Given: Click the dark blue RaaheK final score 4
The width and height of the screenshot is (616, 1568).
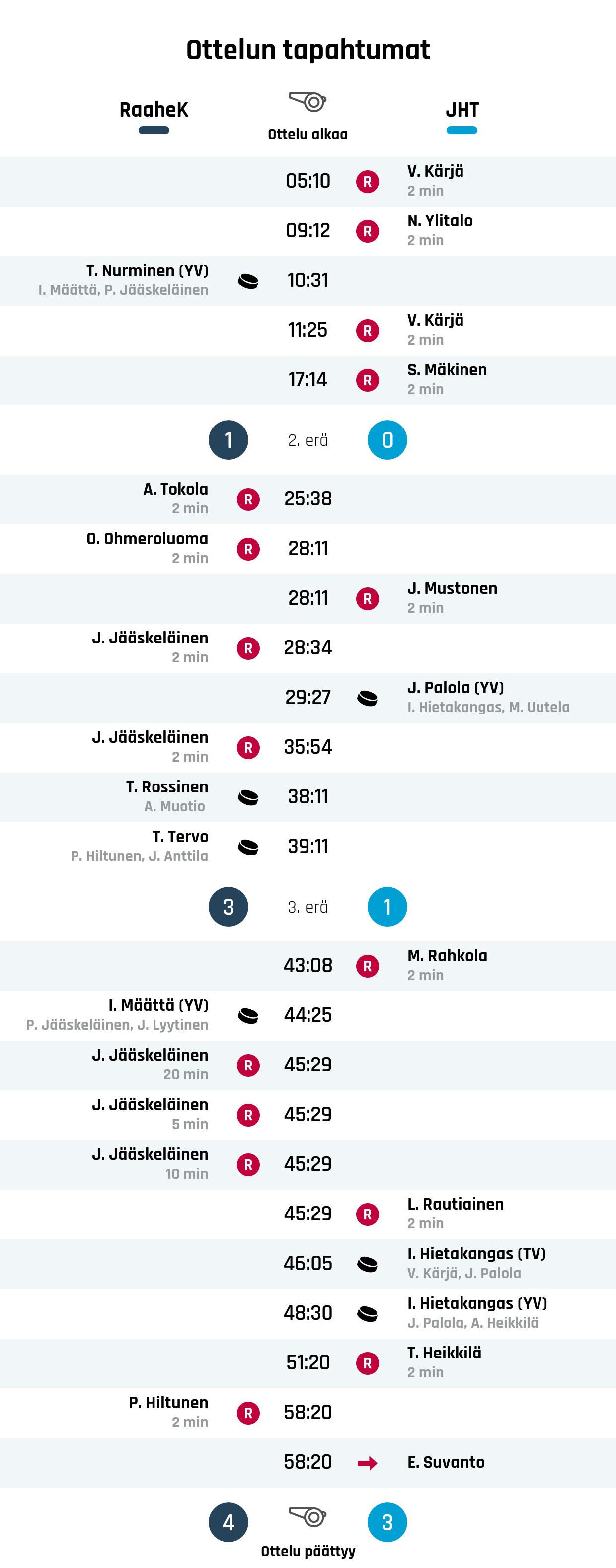Looking at the screenshot, I should point(229,1522).
